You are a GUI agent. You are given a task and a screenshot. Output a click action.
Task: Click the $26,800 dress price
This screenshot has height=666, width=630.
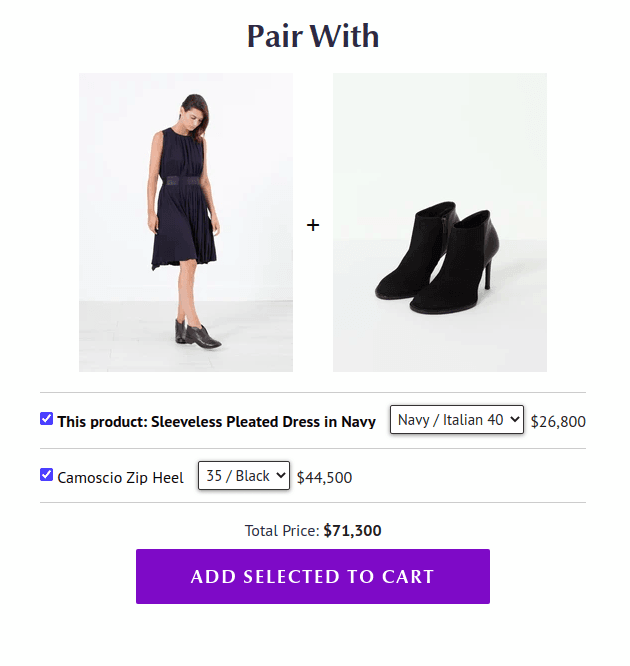pos(558,422)
